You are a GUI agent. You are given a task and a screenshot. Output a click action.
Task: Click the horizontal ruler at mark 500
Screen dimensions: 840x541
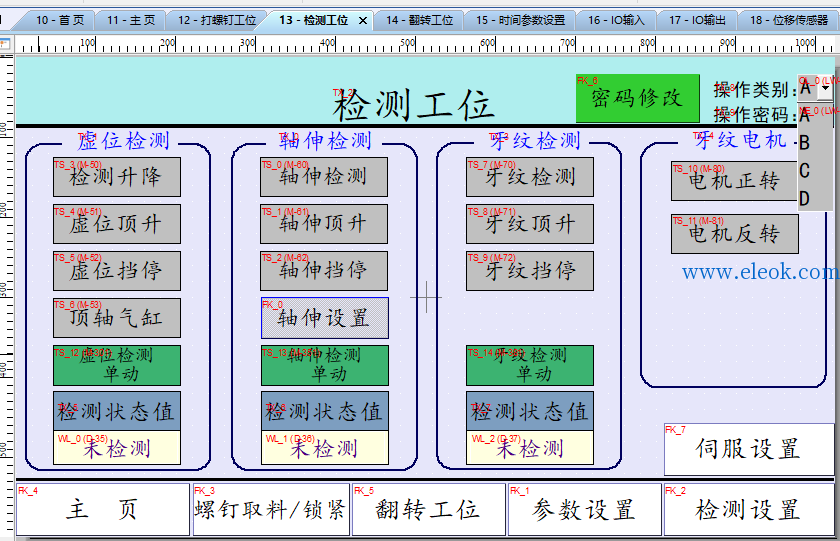pos(408,45)
